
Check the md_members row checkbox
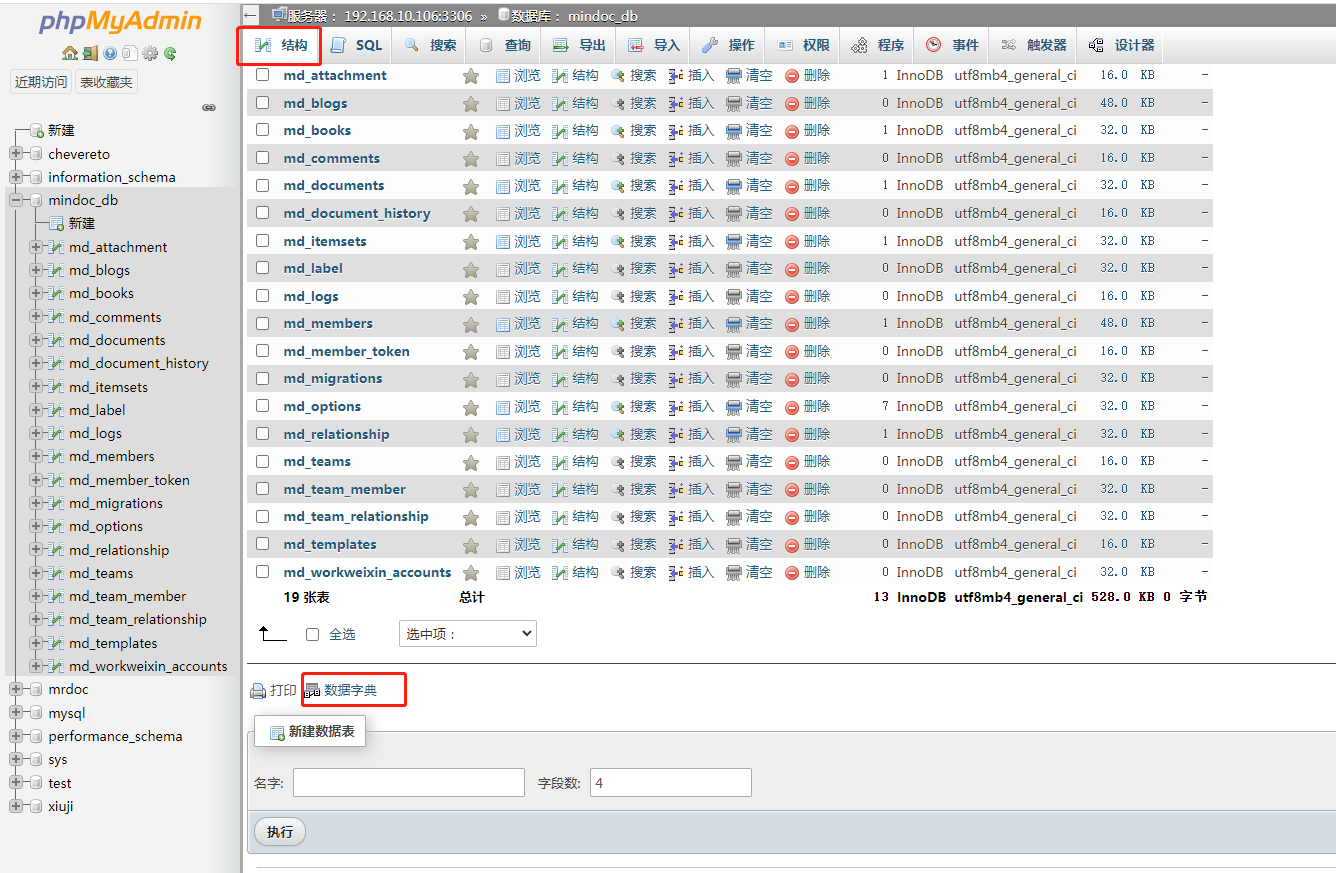point(263,323)
